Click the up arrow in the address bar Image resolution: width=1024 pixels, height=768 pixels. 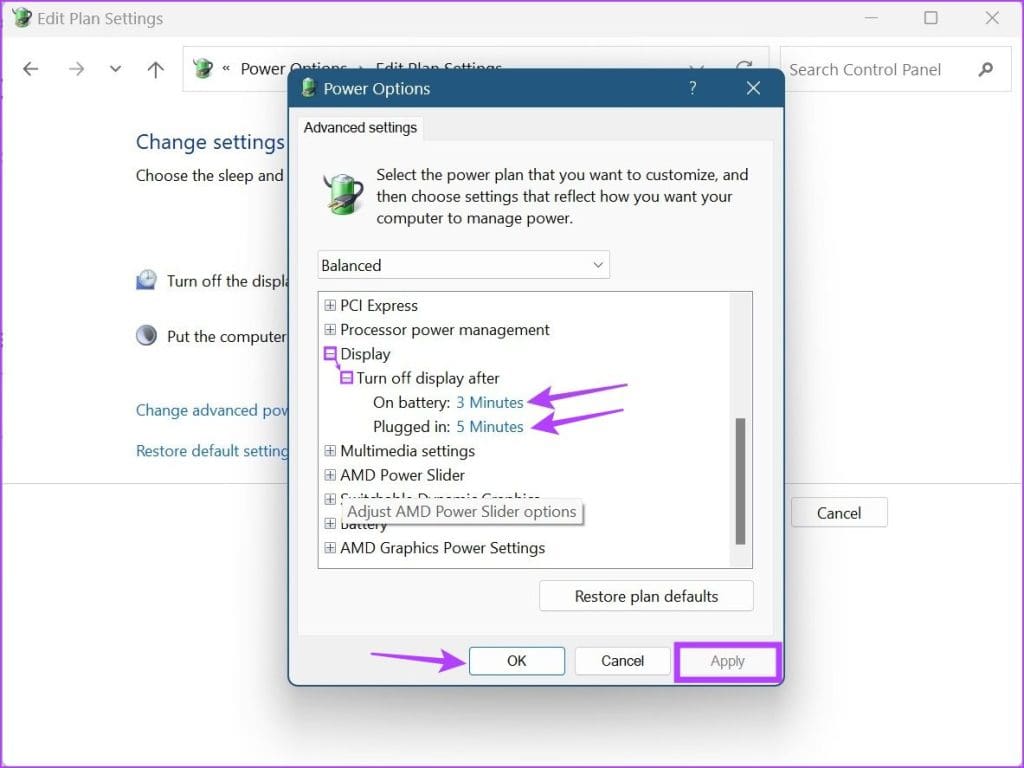[x=154, y=68]
